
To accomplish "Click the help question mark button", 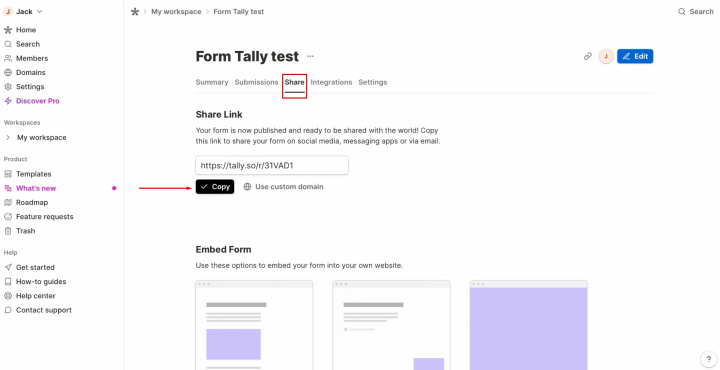I will point(709,359).
